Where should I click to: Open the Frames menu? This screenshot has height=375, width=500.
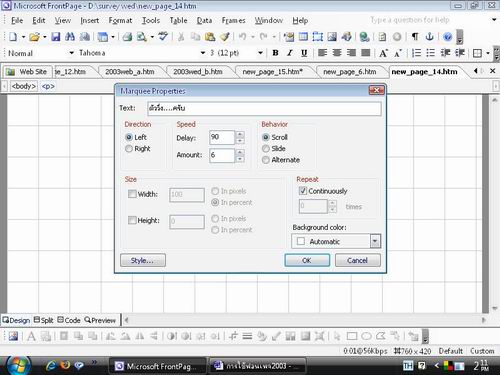pyautogui.click(x=233, y=20)
